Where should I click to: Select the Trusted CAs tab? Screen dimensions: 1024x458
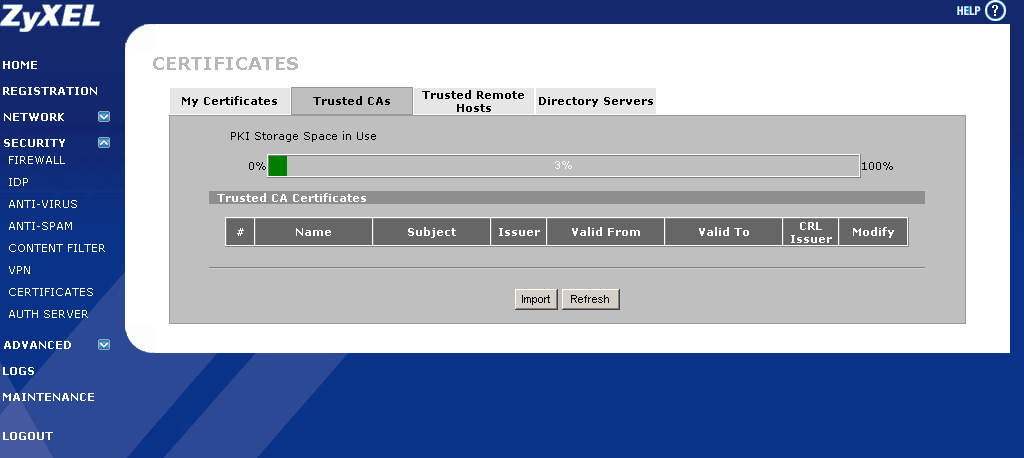[352, 101]
